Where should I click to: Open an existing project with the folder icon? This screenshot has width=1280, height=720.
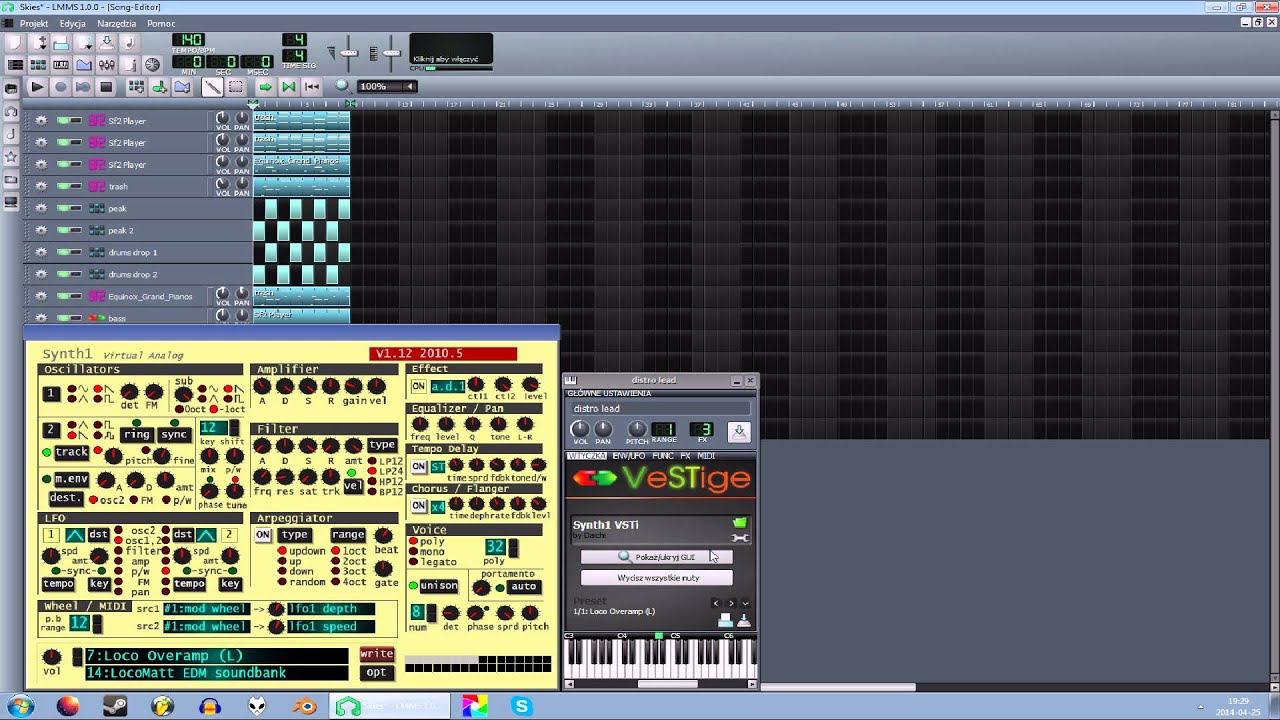(61, 43)
